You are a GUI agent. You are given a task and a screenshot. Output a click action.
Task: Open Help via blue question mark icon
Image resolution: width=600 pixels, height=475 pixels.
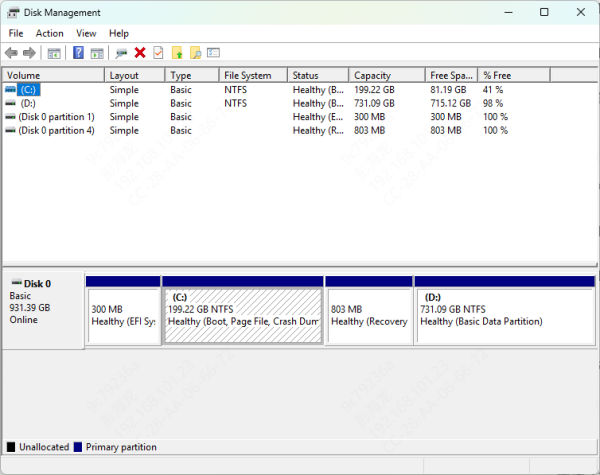78,53
